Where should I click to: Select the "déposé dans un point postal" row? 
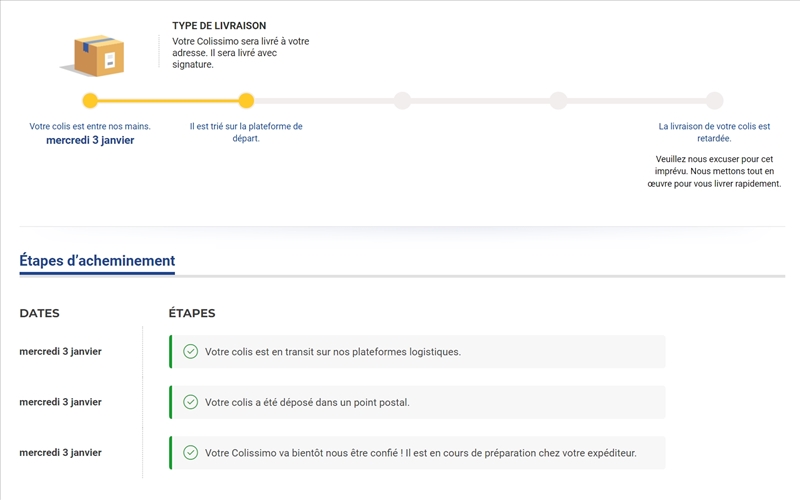(418, 402)
